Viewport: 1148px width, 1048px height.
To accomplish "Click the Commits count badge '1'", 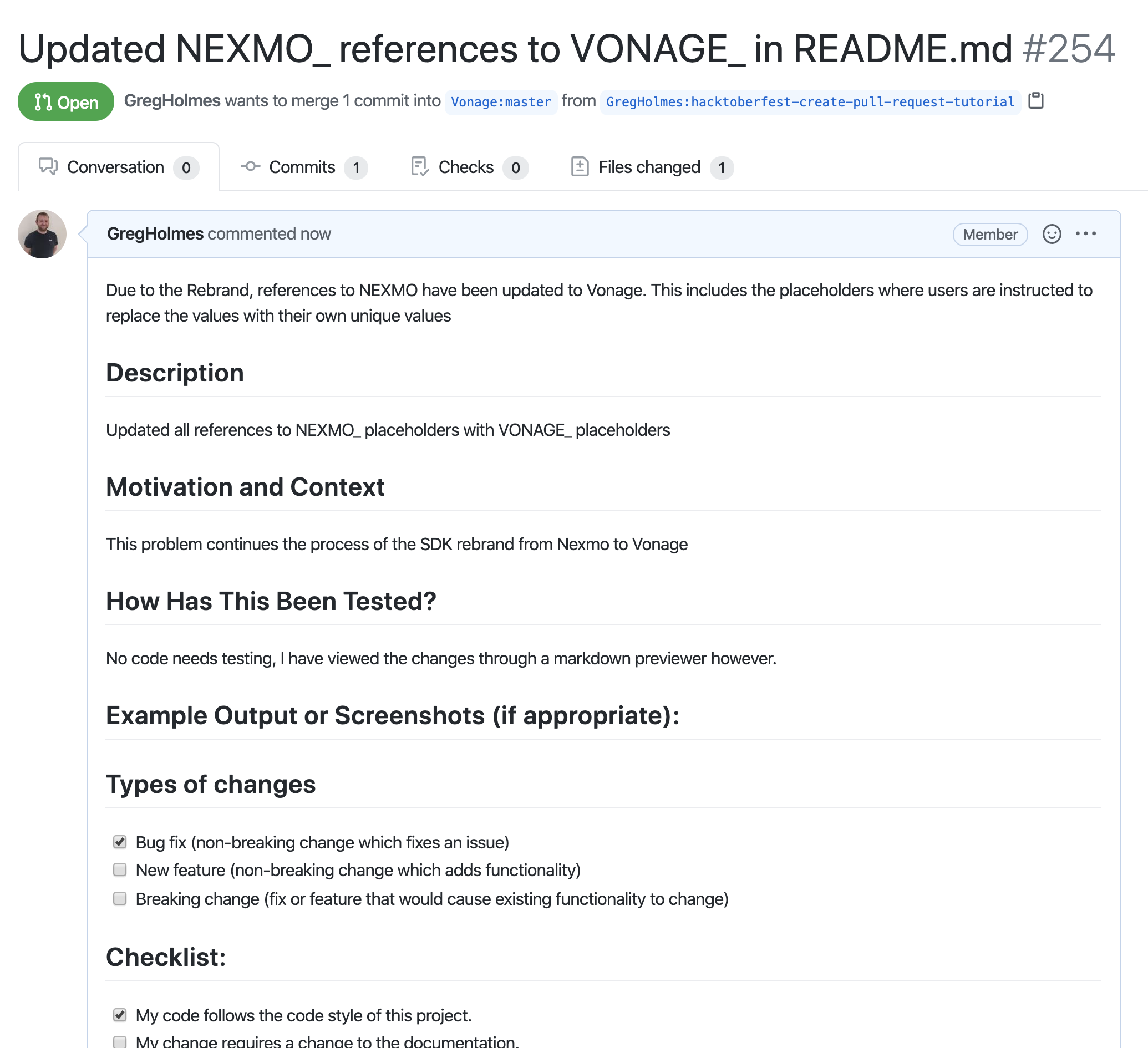I will pos(356,168).
